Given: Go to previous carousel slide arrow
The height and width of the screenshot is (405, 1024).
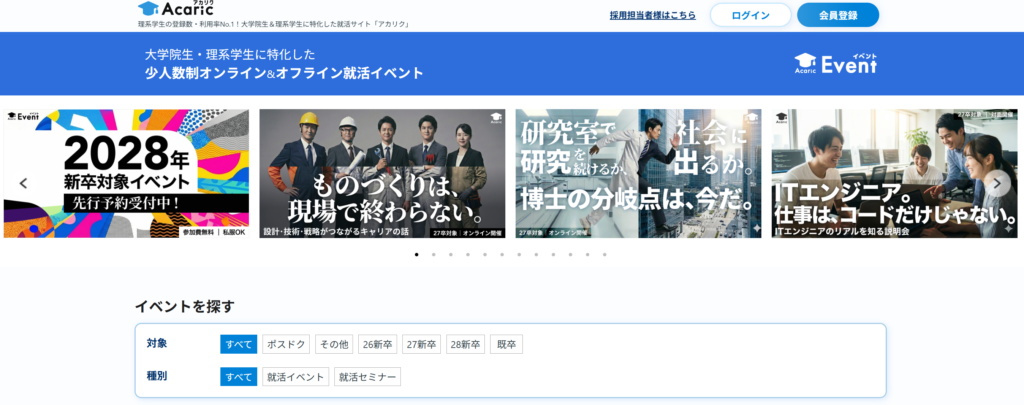Looking at the screenshot, I should point(23,183).
